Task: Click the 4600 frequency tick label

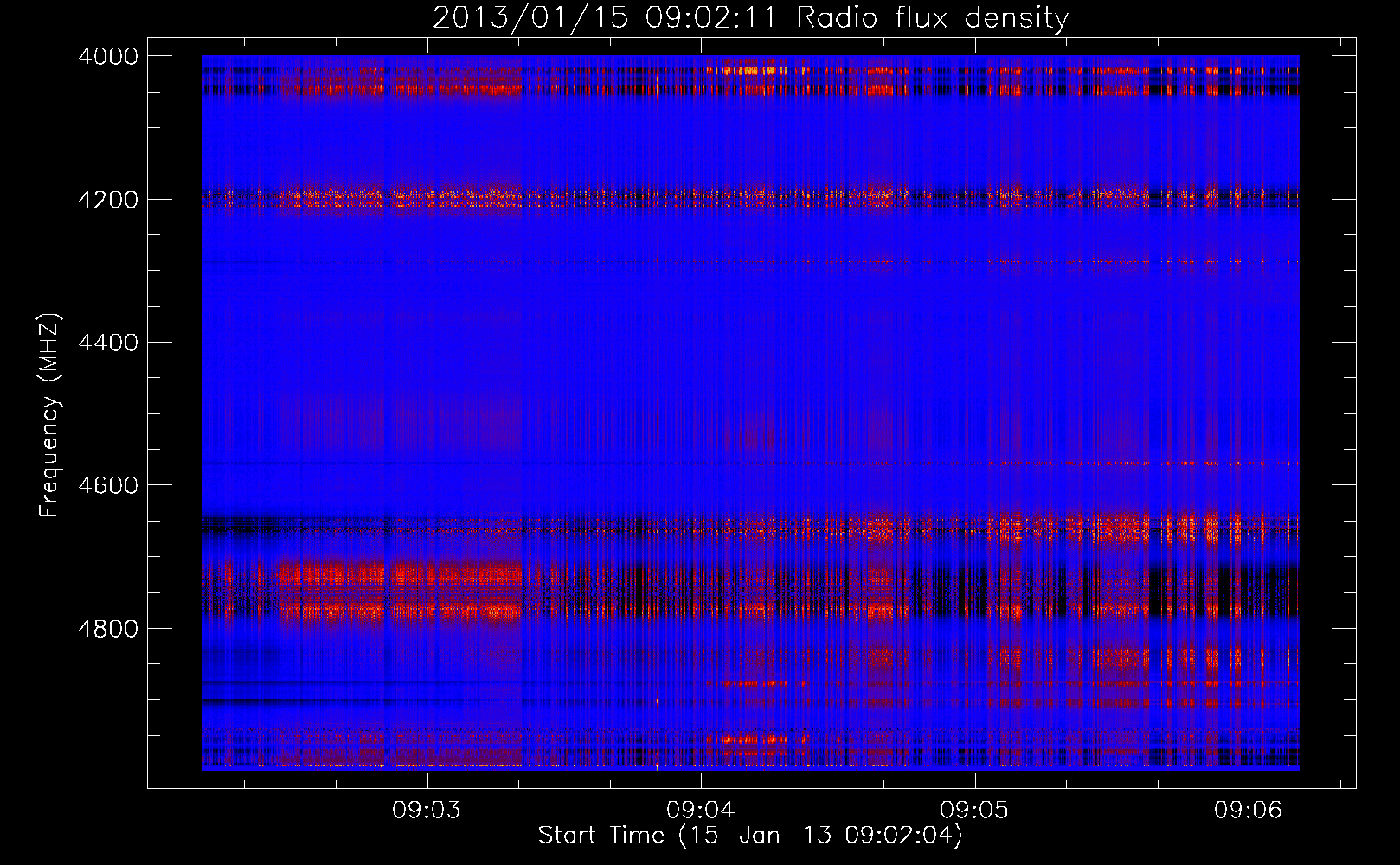Action: (108, 485)
